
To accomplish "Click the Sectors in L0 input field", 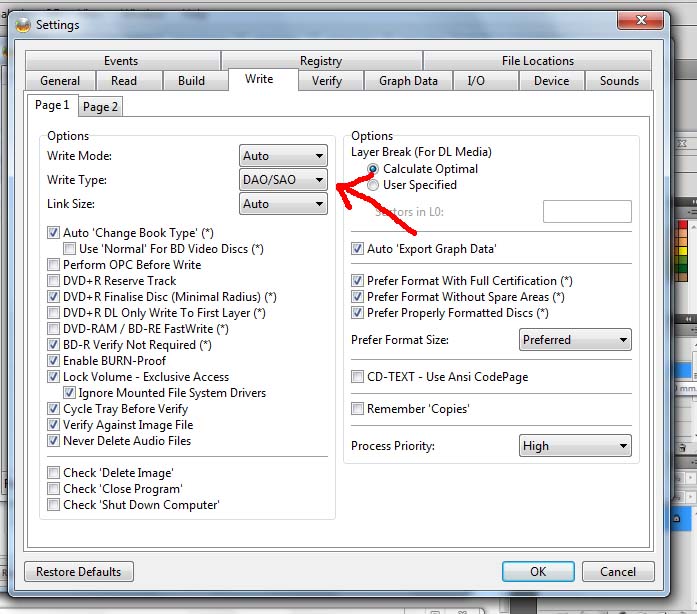I will (x=587, y=211).
